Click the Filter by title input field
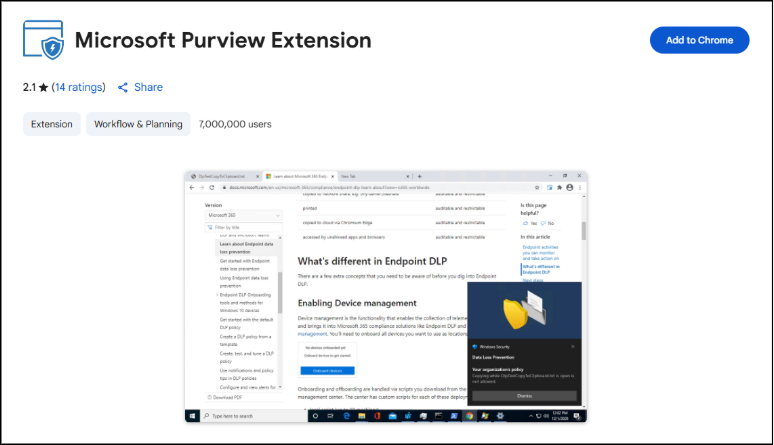The height and width of the screenshot is (445, 774). (245, 228)
